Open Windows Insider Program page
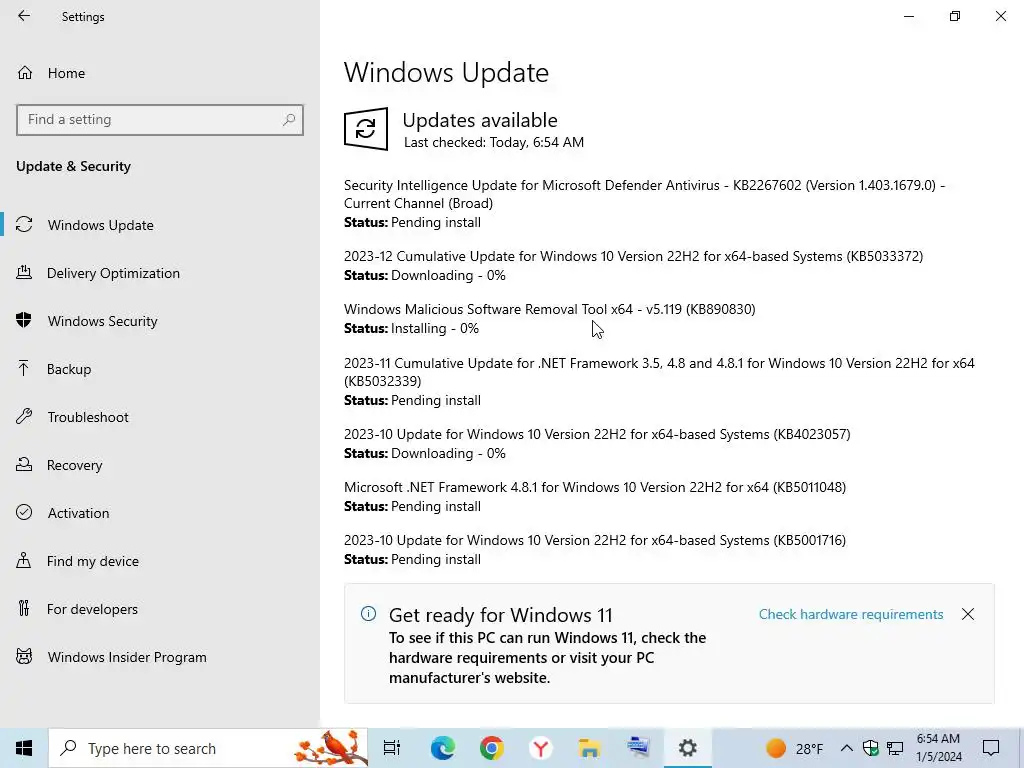Image resolution: width=1024 pixels, height=768 pixels. 127,657
